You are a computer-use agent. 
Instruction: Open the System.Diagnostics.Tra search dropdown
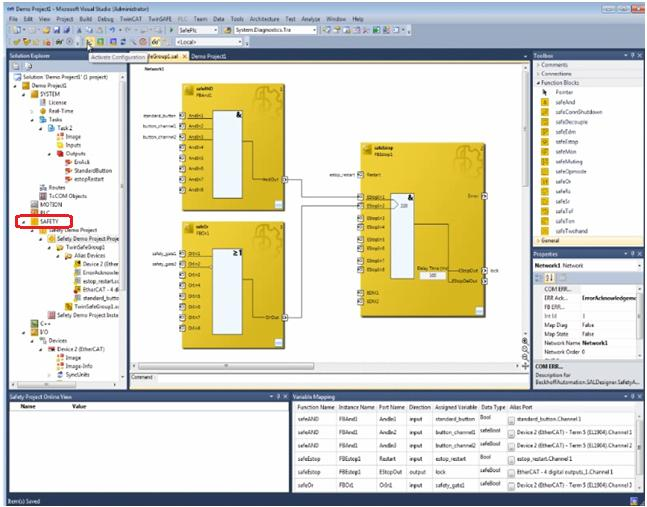coord(314,30)
